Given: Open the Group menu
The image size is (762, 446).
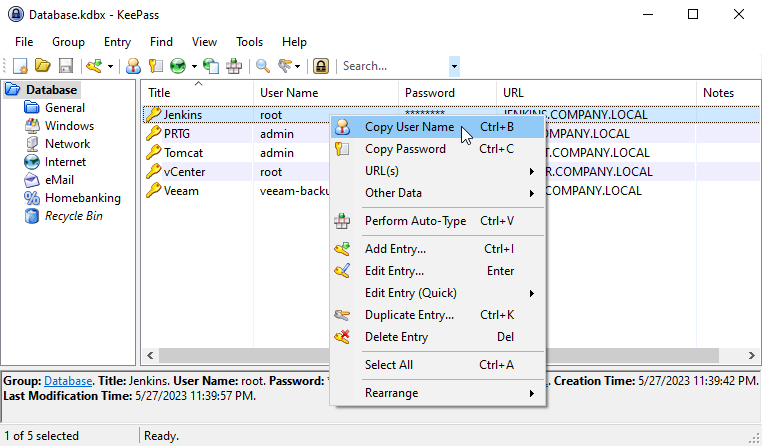Looking at the screenshot, I should pyautogui.click(x=68, y=42).
